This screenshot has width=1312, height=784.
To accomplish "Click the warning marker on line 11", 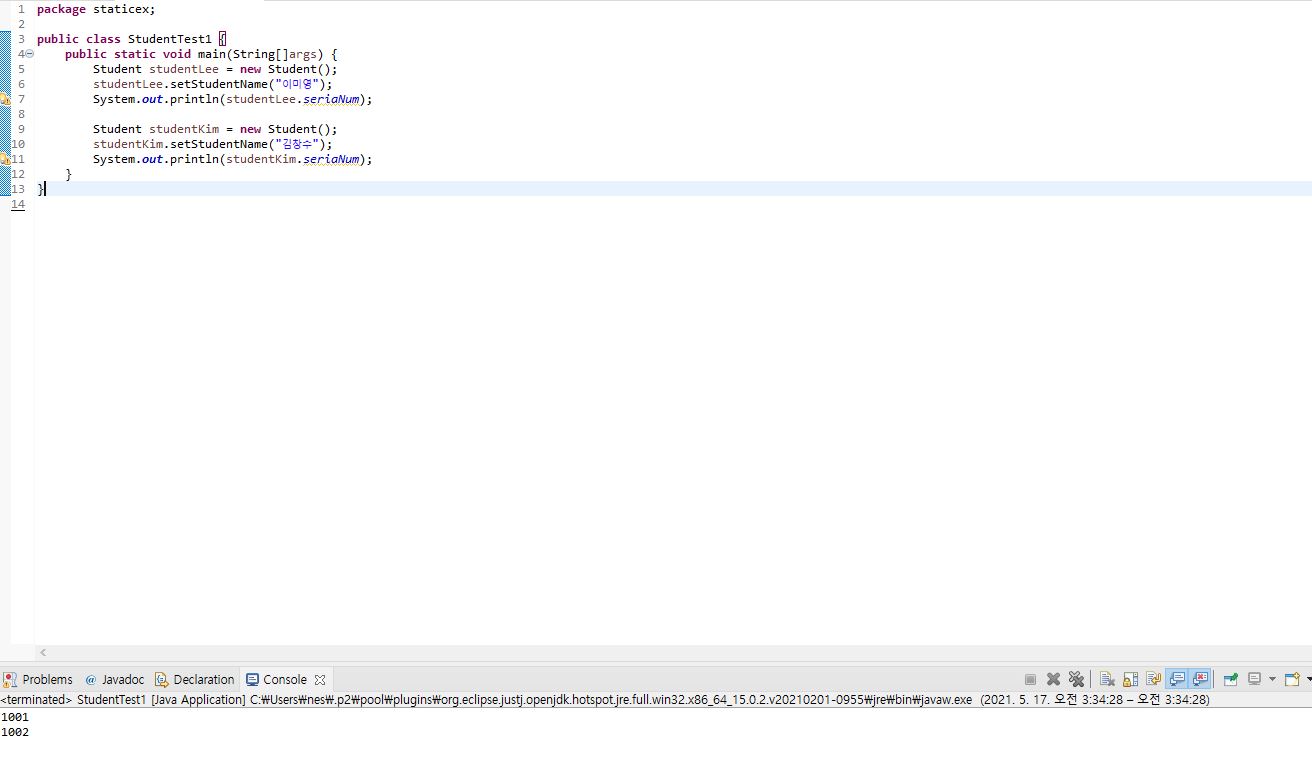I will click(5, 159).
